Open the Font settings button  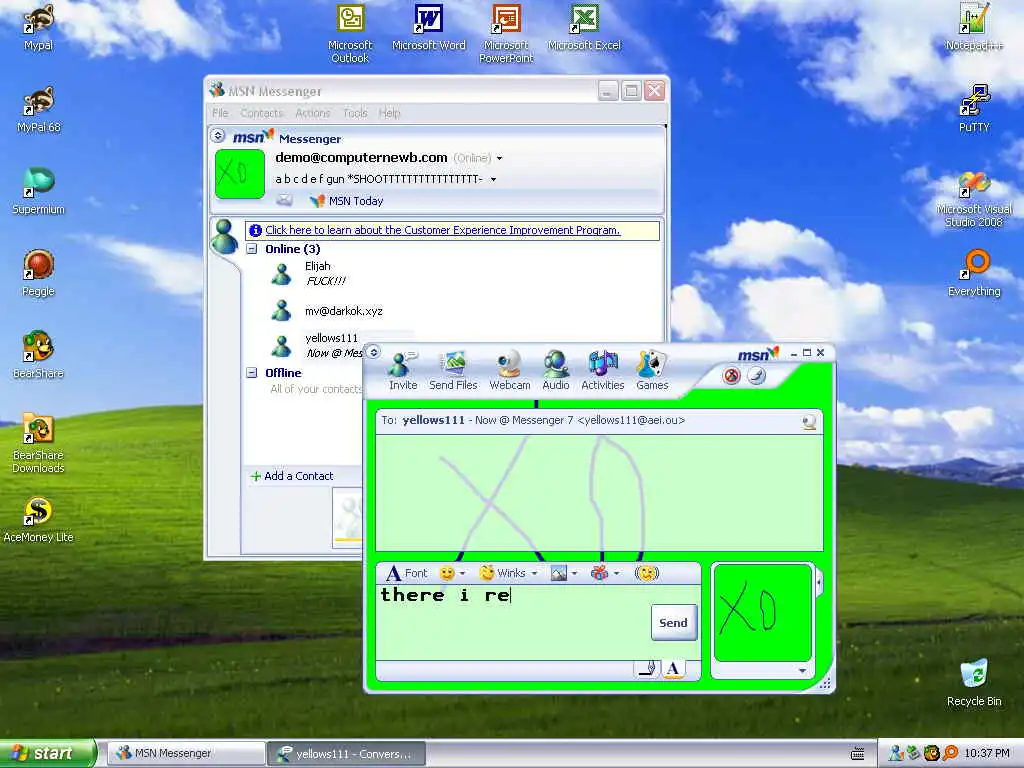pos(407,573)
